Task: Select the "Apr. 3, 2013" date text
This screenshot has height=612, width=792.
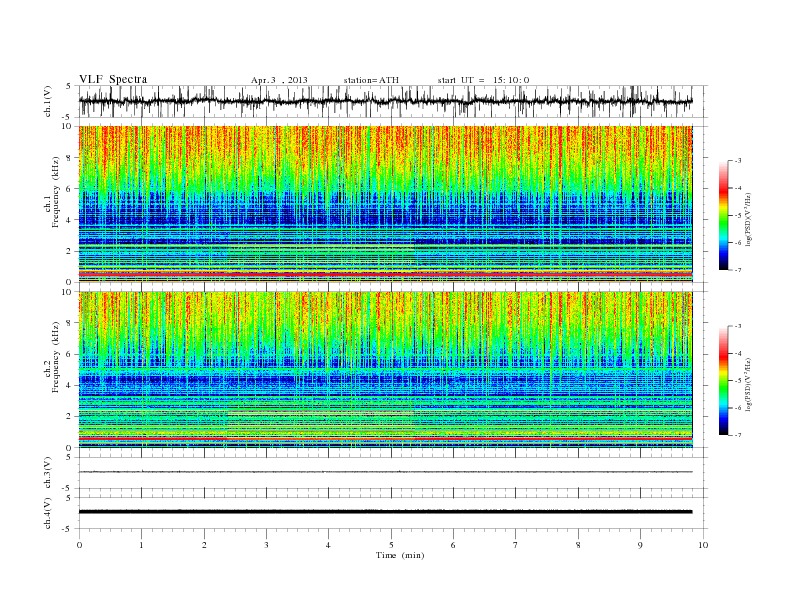Action: click(x=279, y=80)
